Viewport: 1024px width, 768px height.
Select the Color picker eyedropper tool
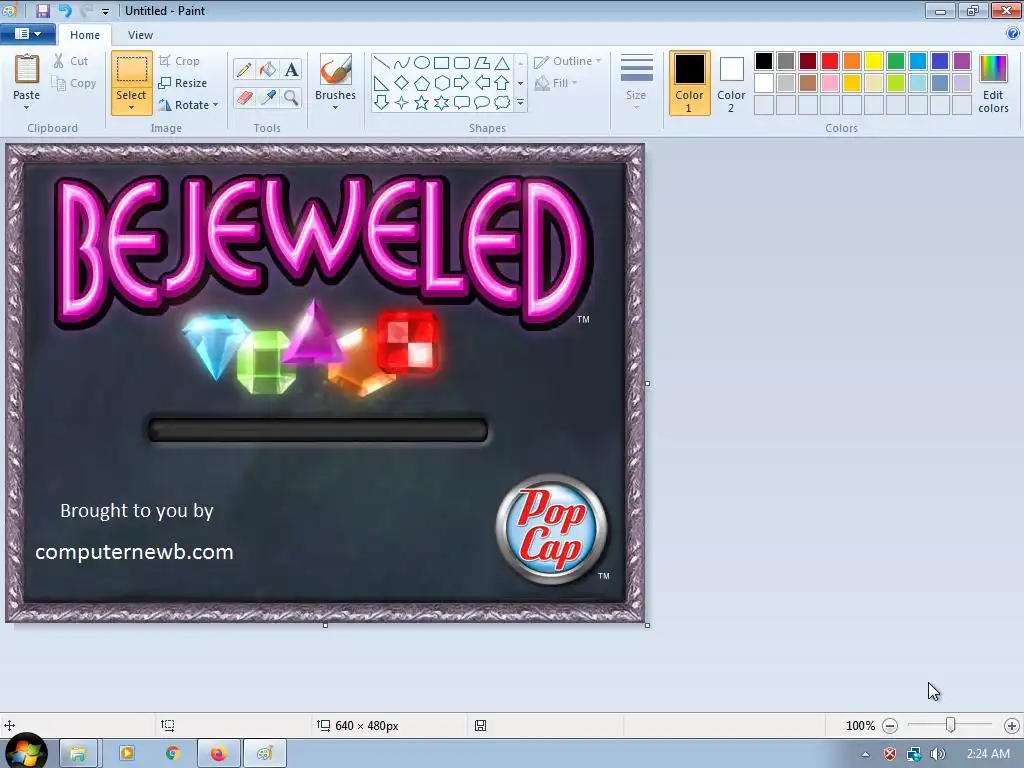[268, 98]
